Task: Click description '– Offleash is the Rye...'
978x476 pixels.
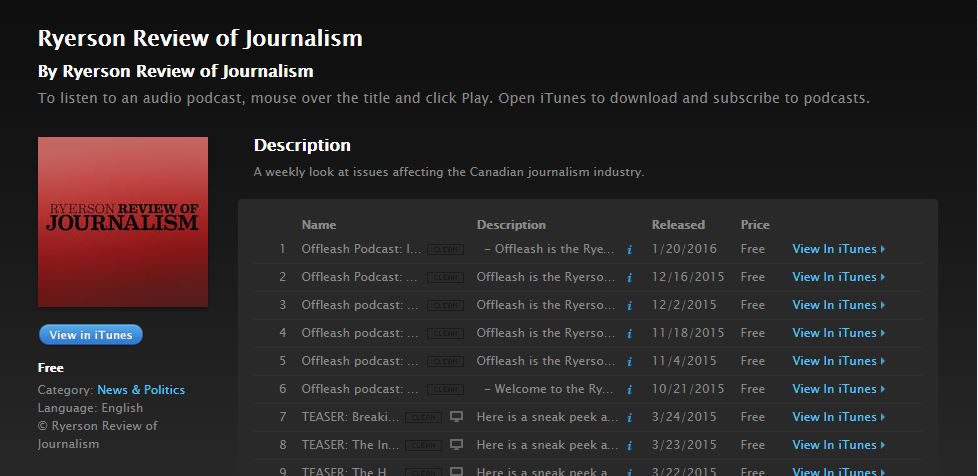Action: click(x=550, y=249)
